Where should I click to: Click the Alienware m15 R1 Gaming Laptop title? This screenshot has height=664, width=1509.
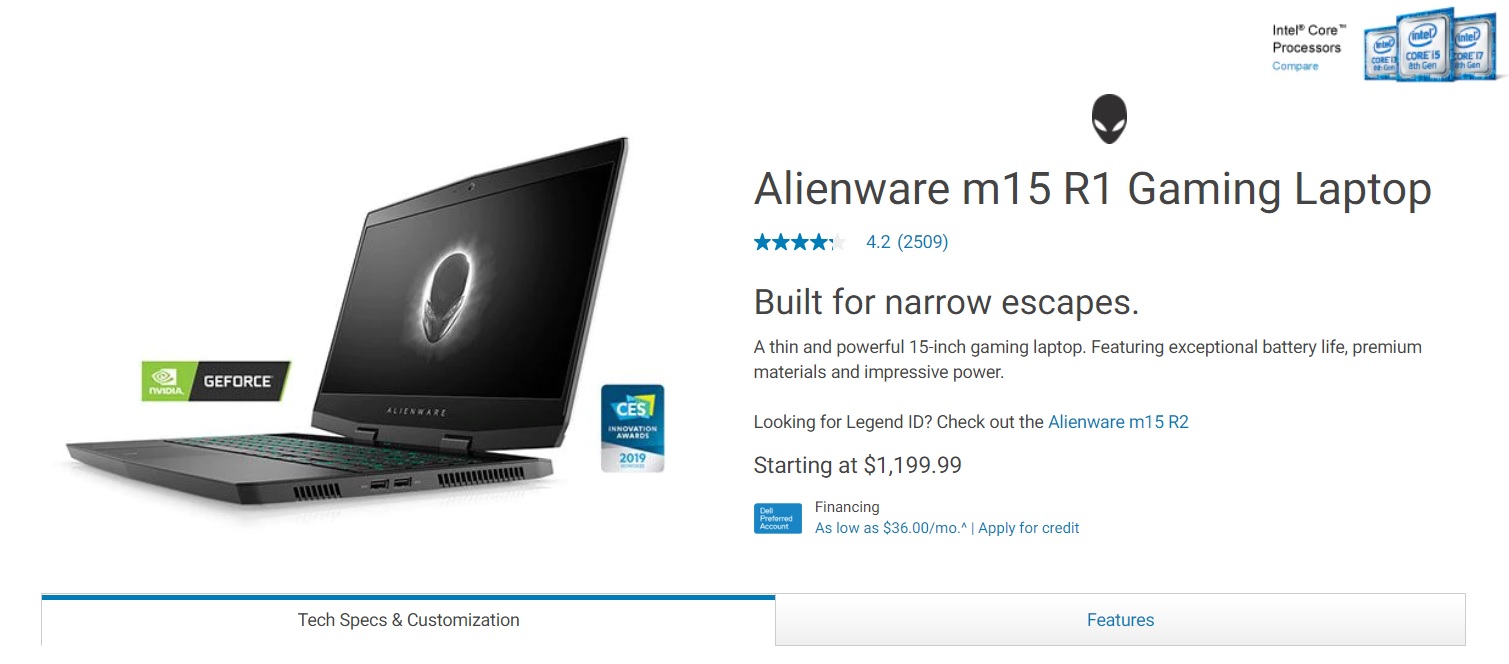(1092, 190)
